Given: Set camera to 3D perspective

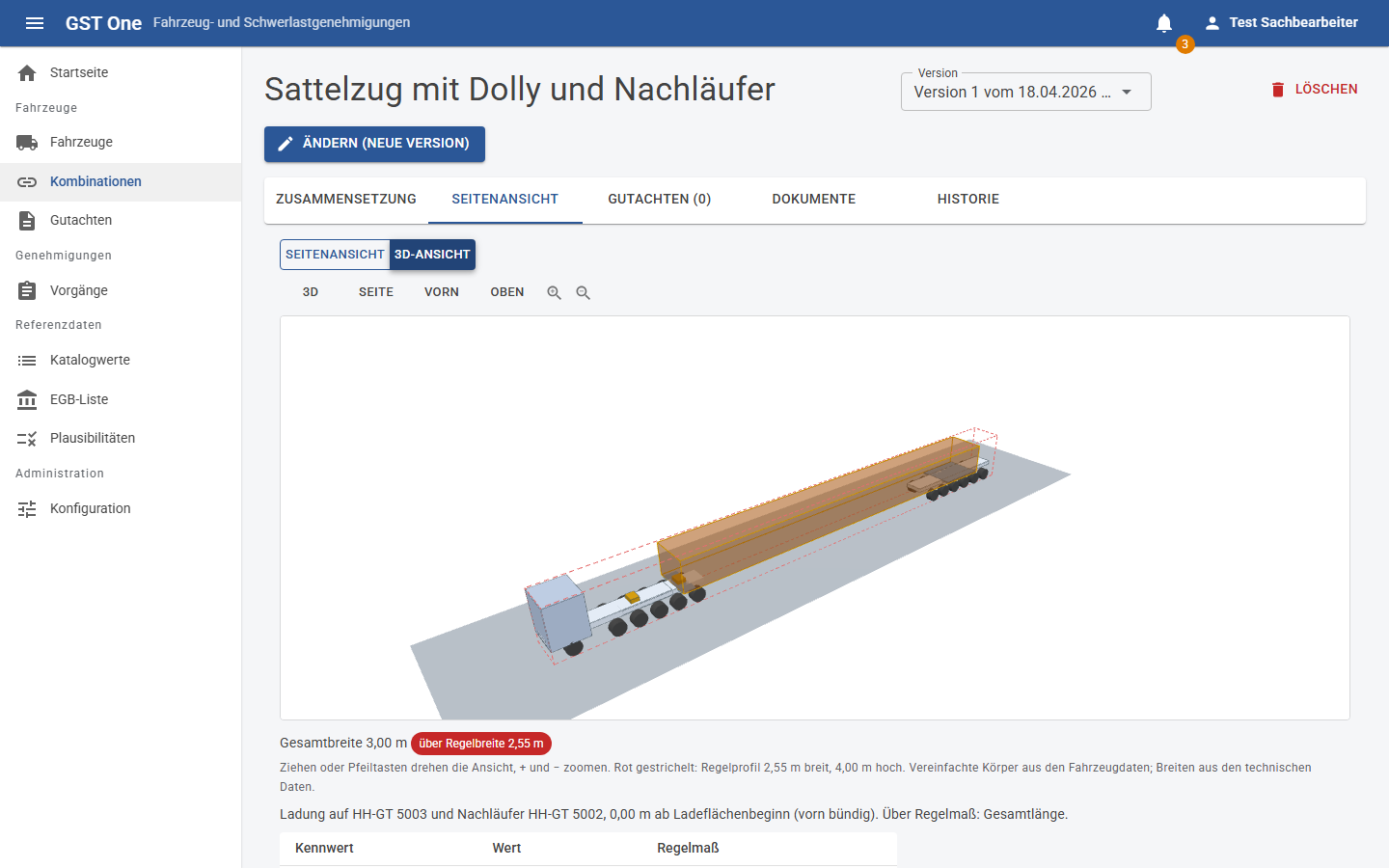Looking at the screenshot, I should pos(311,292).
